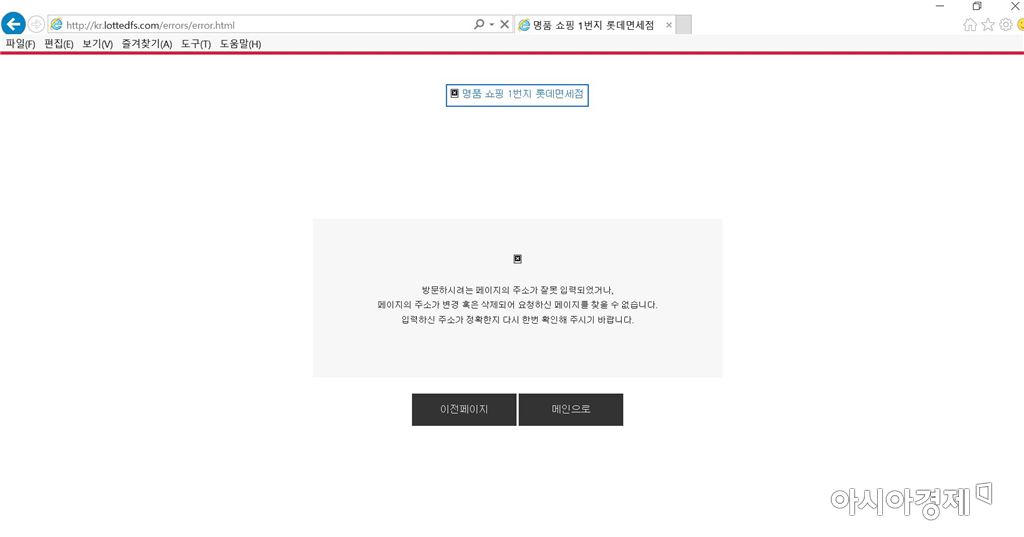The height and width of the screenshot is (537, 1024).
Task: Open the 편집(E) menu
Action: pyautogui.click(x=59, y=44)
